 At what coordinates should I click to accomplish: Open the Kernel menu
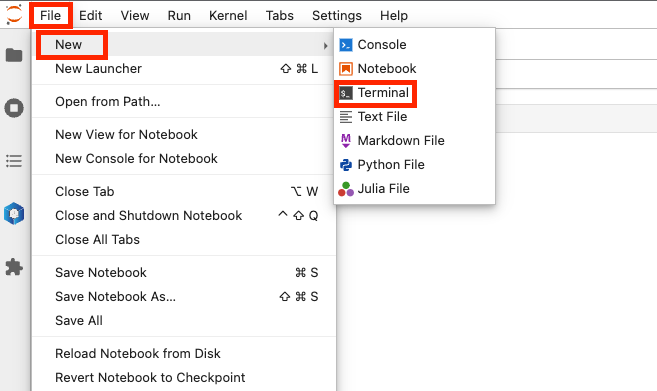(x=228, y=16)
